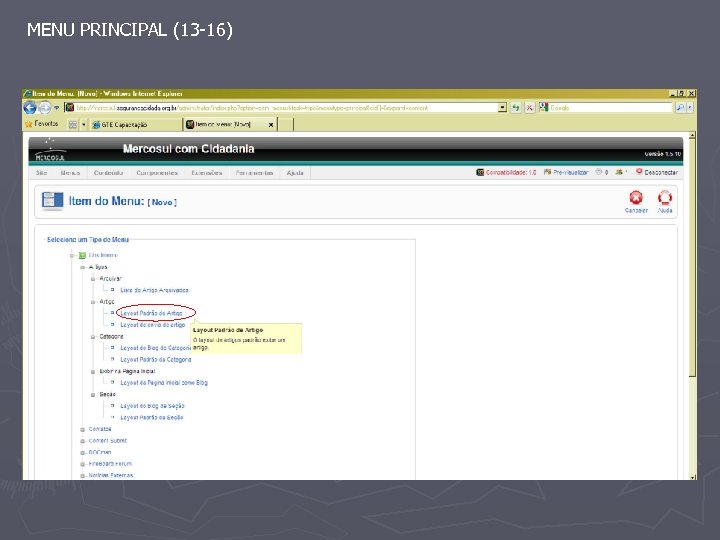Select Layout de envio de artigo link
This screenshot has width=720, height=540.
[152, 325]
